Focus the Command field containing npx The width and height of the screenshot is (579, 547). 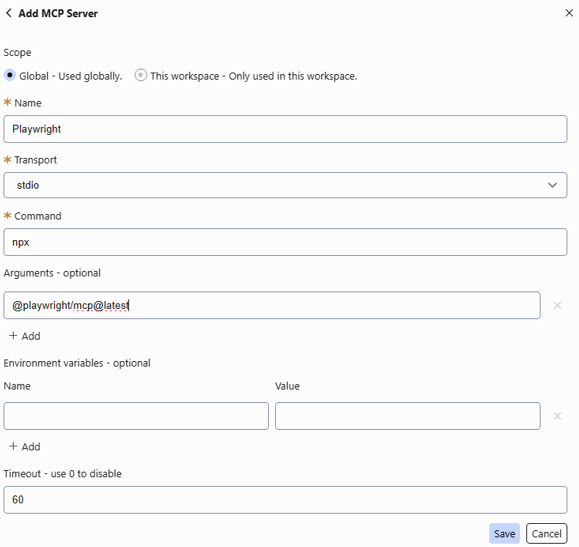(x=285, y=242)
